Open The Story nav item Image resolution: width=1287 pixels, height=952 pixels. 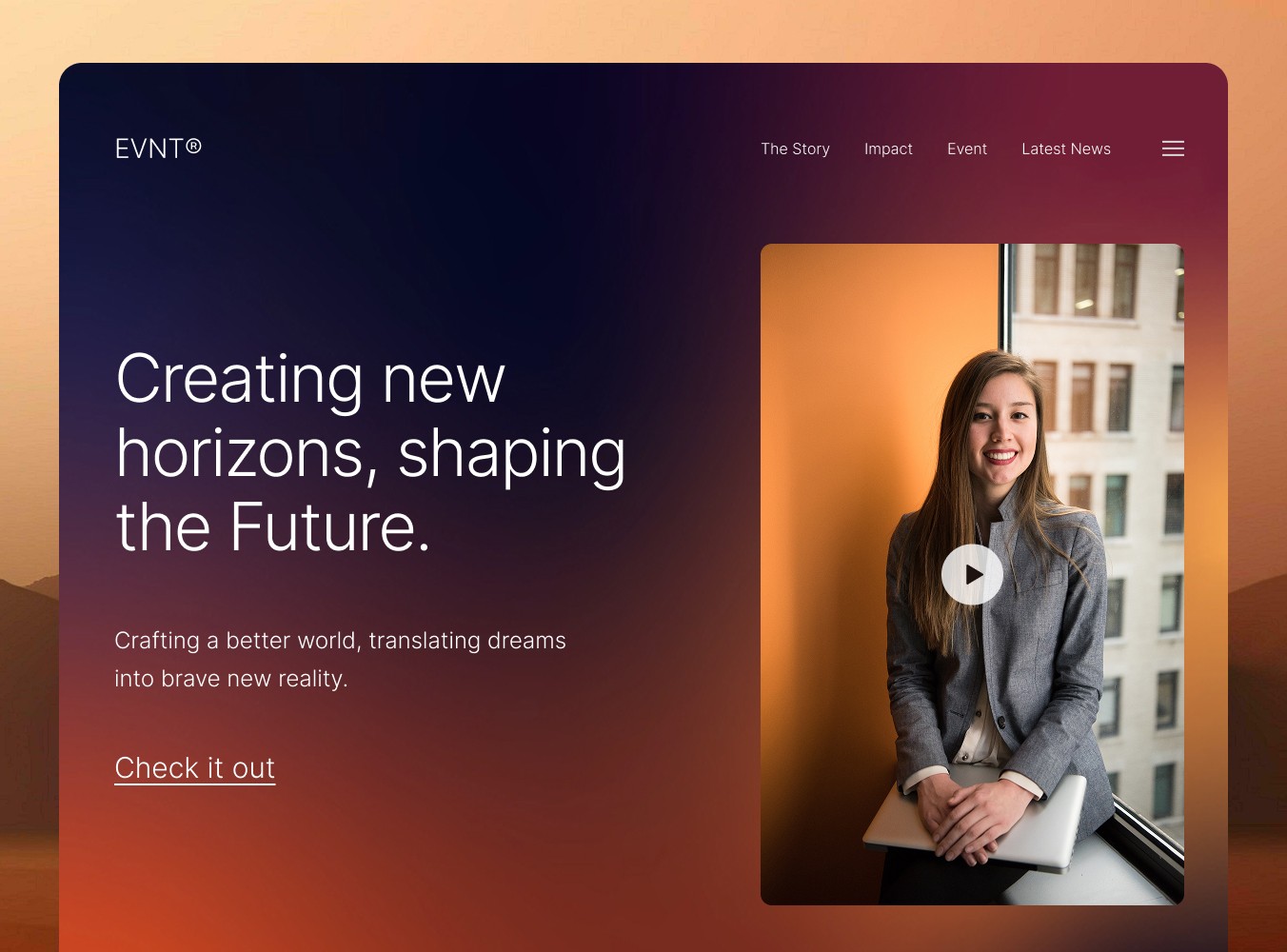(x=795, y=149)
